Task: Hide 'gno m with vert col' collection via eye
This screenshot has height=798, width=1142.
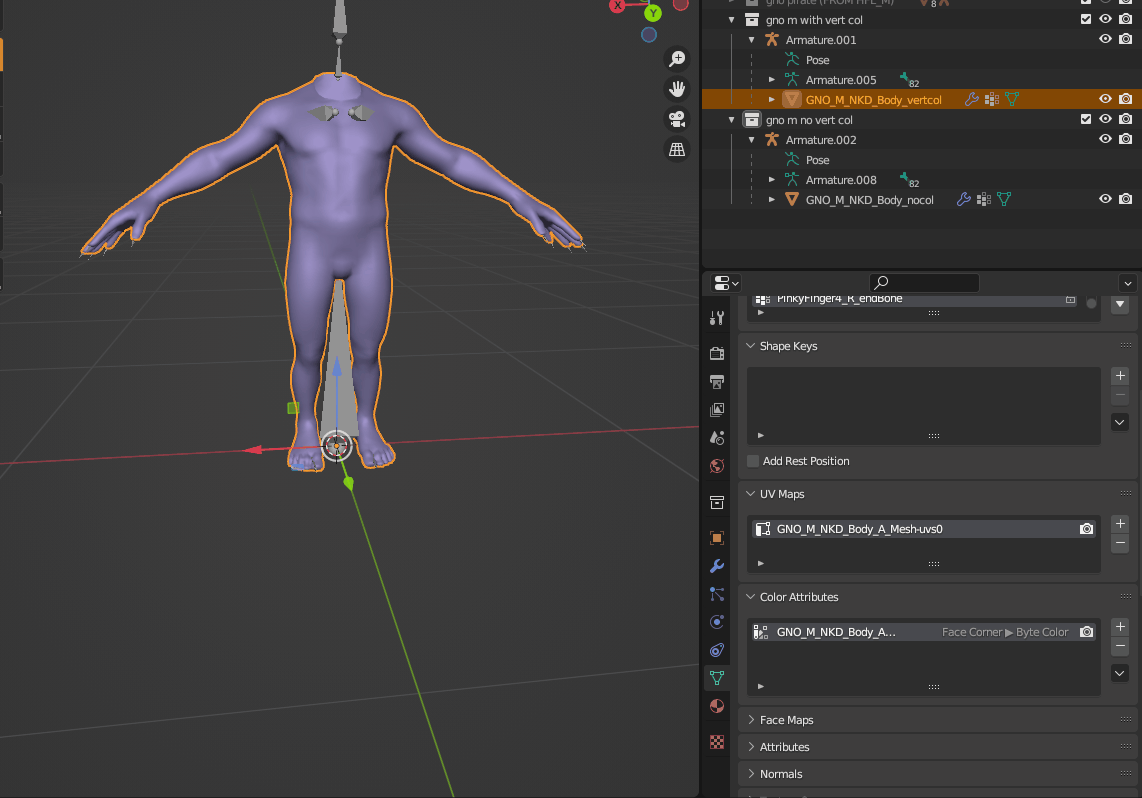Action: [x=1106, y=19]
